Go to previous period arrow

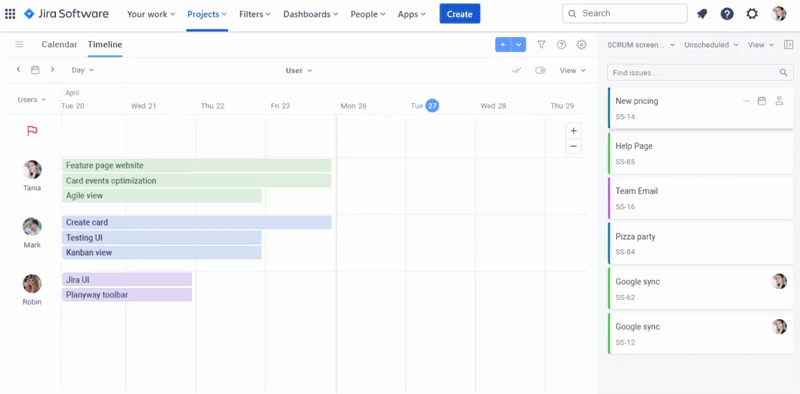point(18,69)
